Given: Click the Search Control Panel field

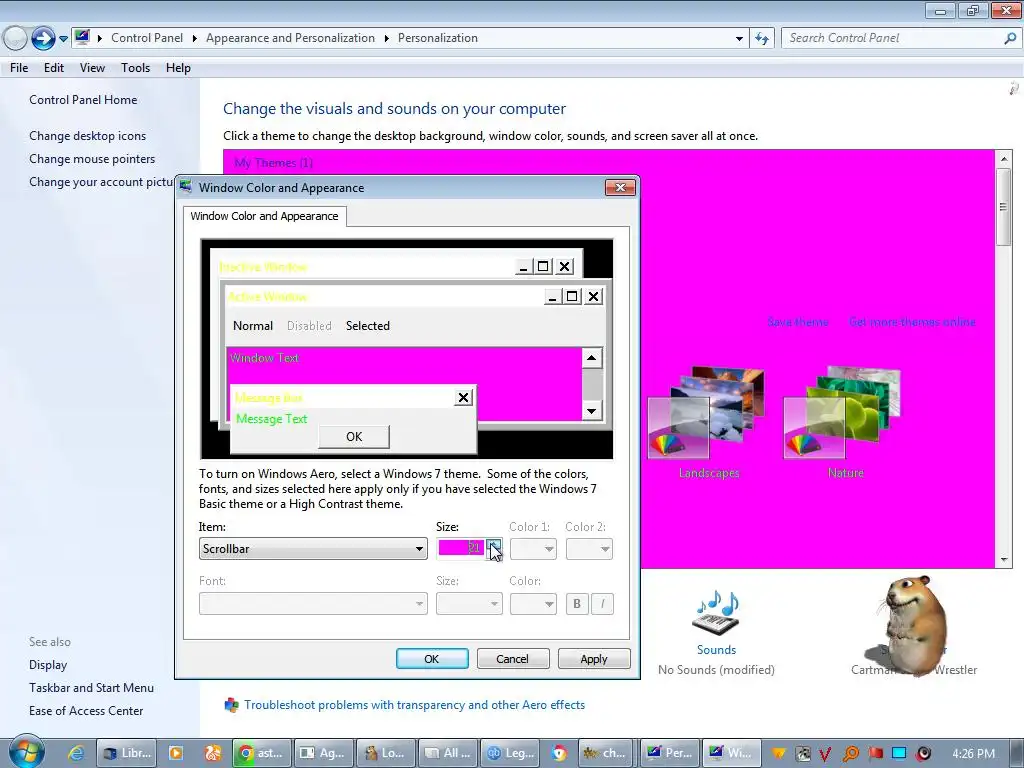Looking at the screenshot, I should pyautogui.click(x=891, y=38).
